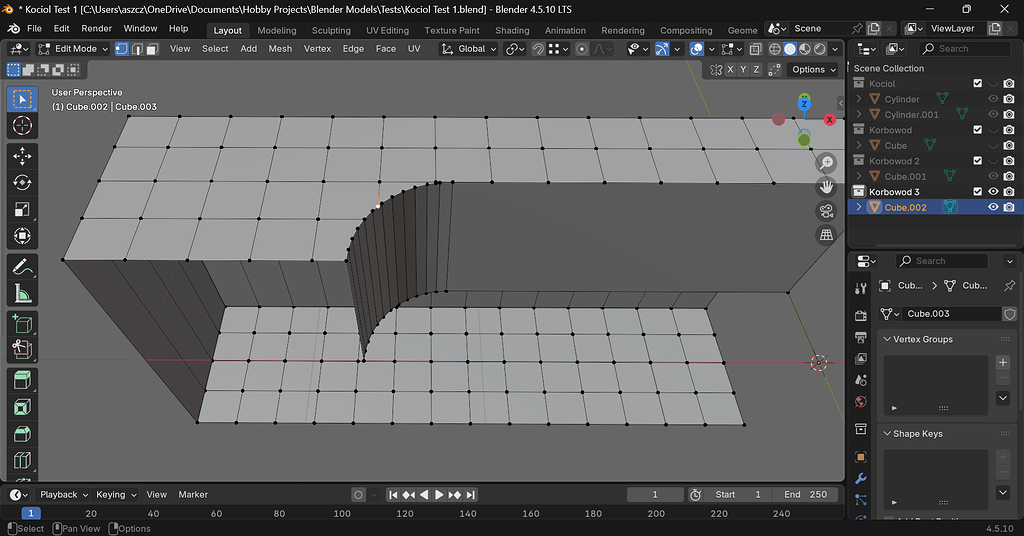Pick the Transform tool

[22, 236]
